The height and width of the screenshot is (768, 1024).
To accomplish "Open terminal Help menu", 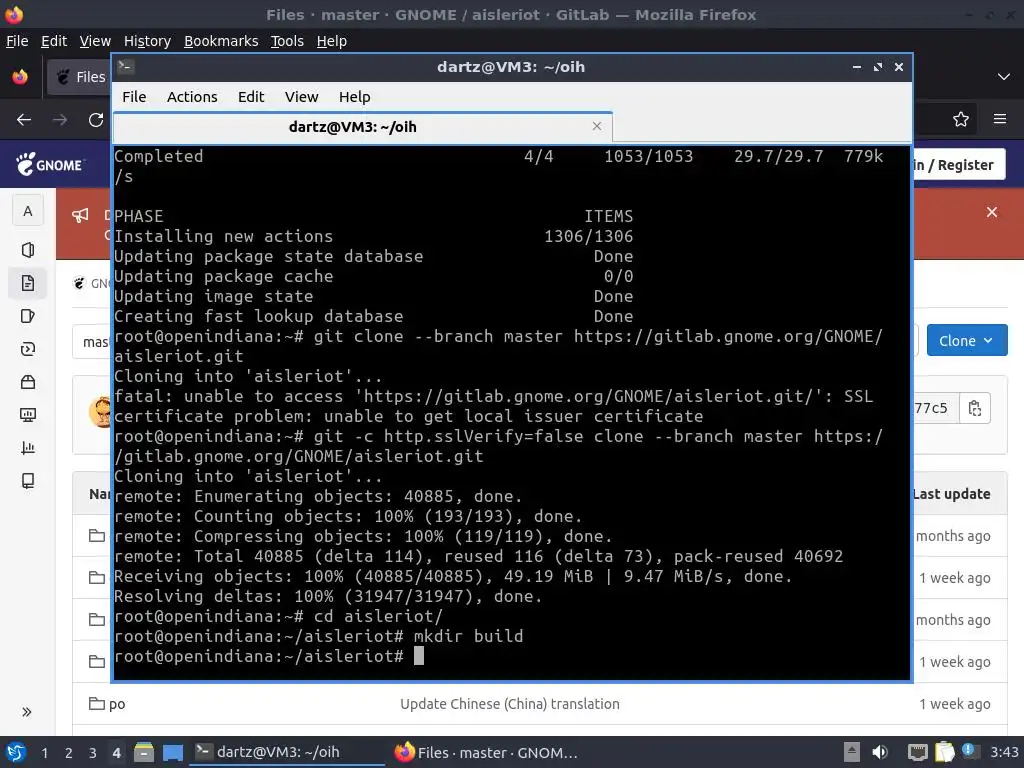I will coord(355,97).
